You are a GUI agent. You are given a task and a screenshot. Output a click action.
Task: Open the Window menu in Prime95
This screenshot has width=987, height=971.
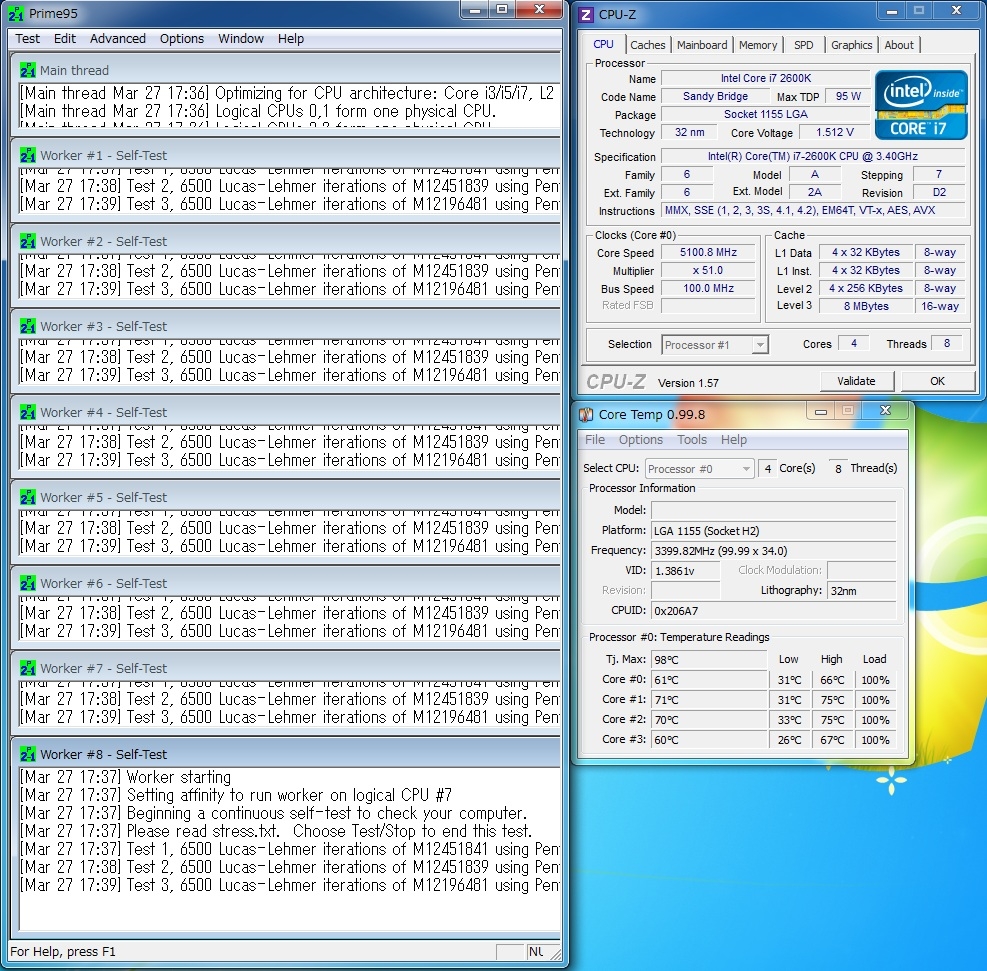(x=241, y=38)
